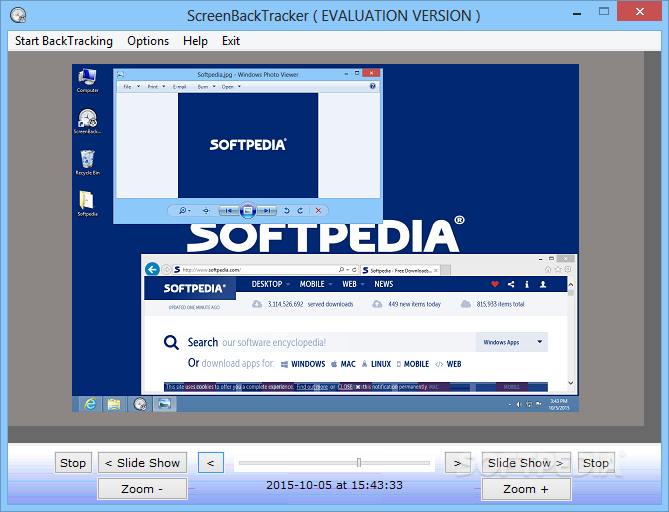Click the refresh icon in browser address bar

click(354, 270)
